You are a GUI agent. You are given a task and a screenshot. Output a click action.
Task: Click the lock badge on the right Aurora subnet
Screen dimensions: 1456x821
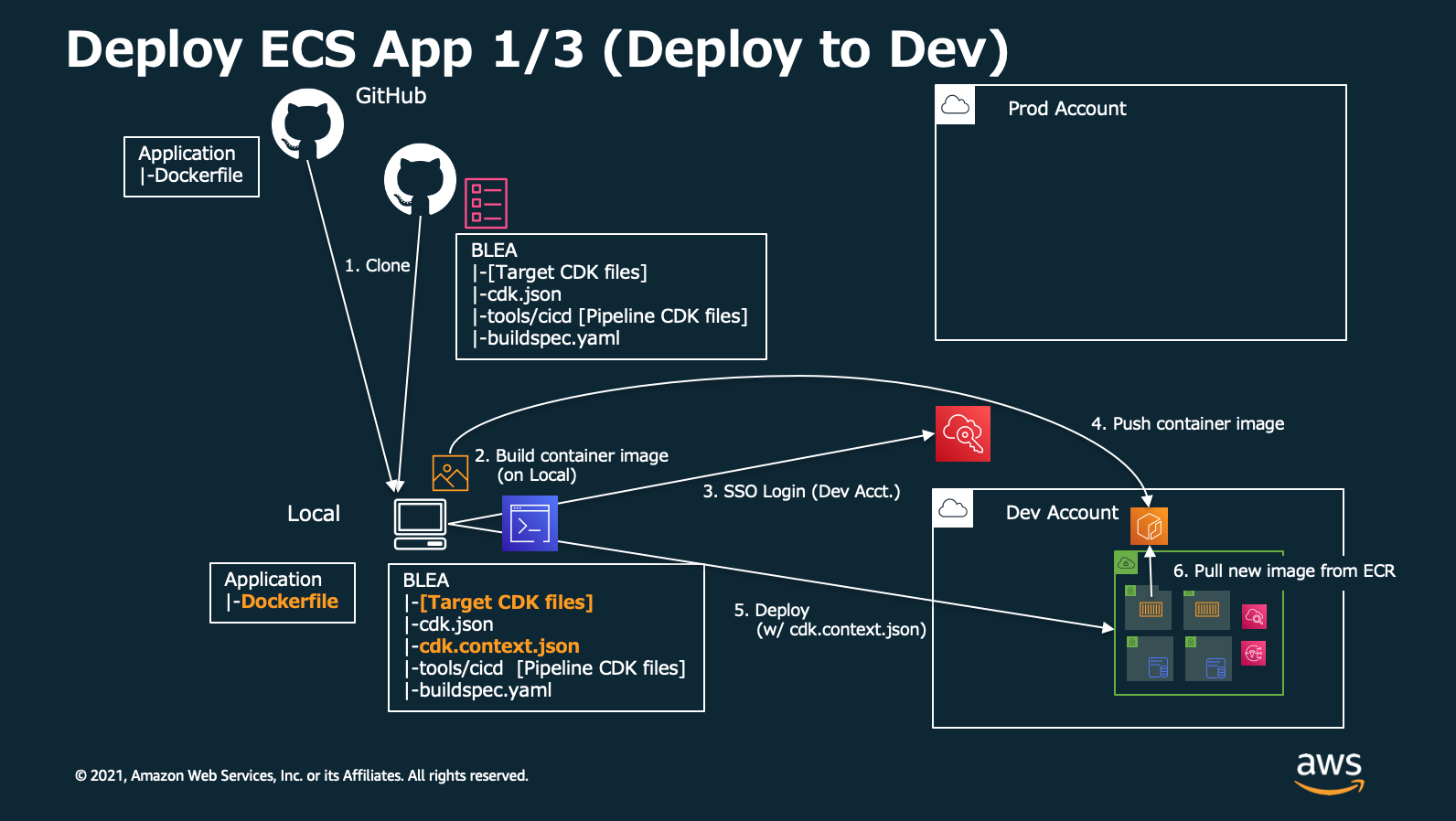[x=1191, y=642]
